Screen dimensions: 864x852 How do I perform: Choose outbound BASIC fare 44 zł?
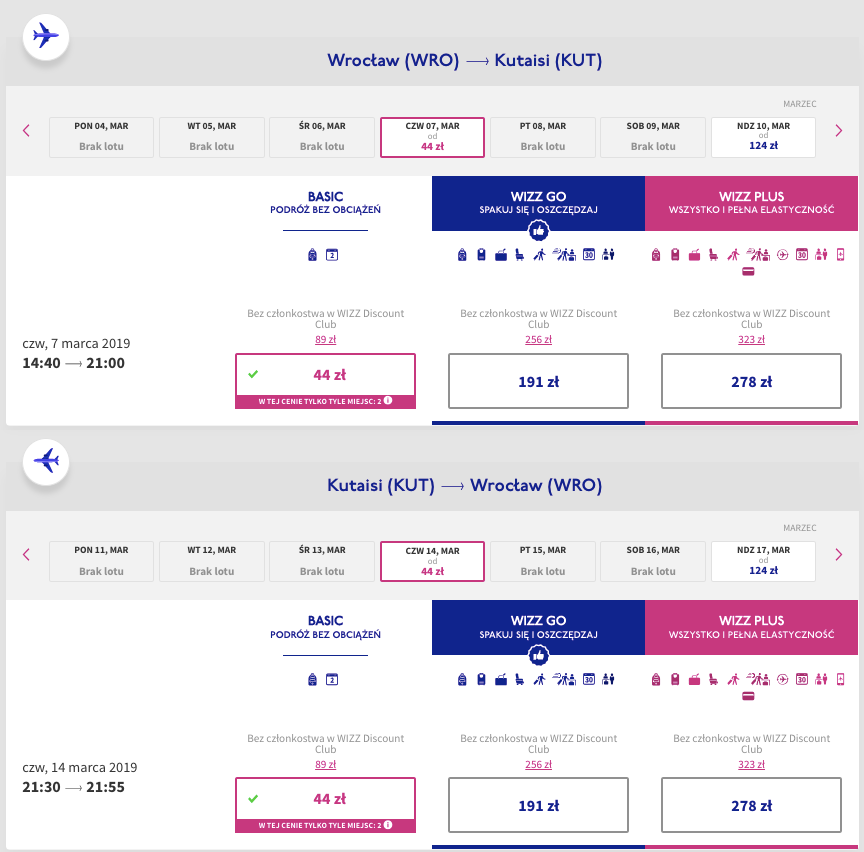325,381
